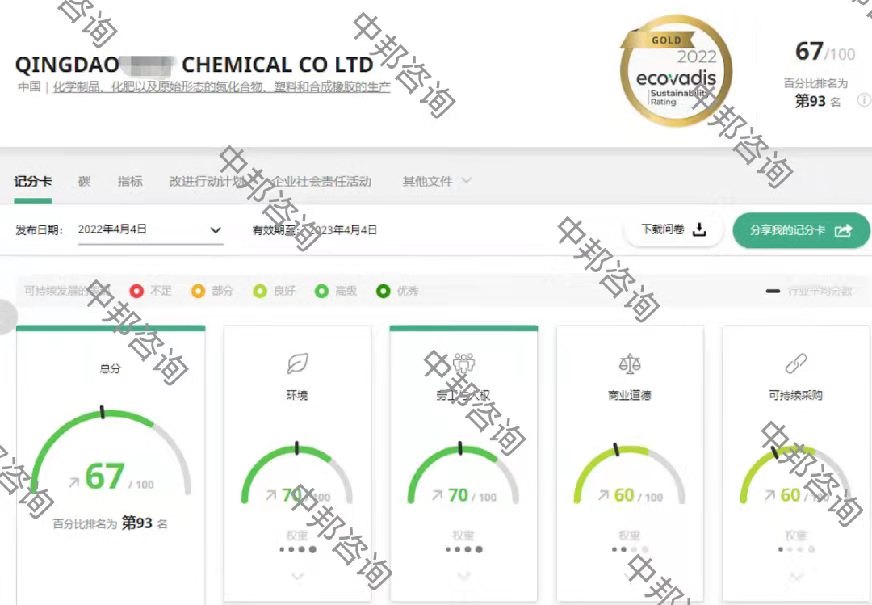Click the 60/100 score on the 商业道德 card

[x=638, y=495]
